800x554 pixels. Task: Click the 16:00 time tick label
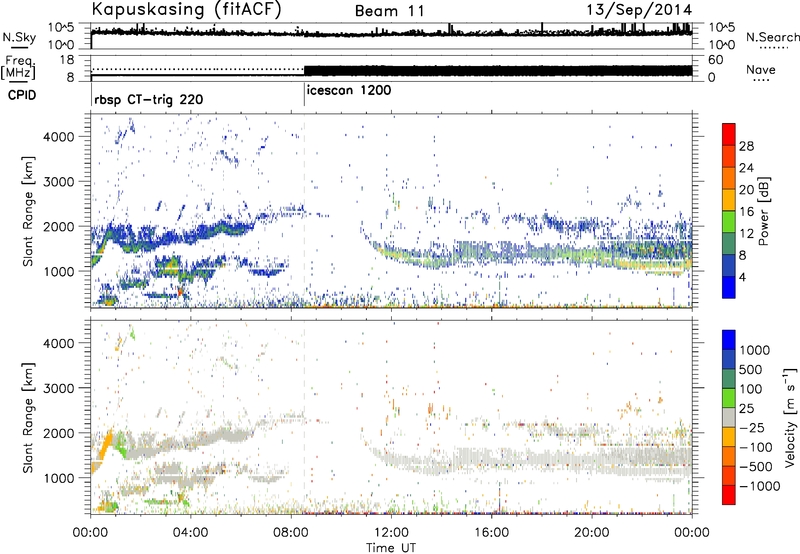tap(491, 533)
